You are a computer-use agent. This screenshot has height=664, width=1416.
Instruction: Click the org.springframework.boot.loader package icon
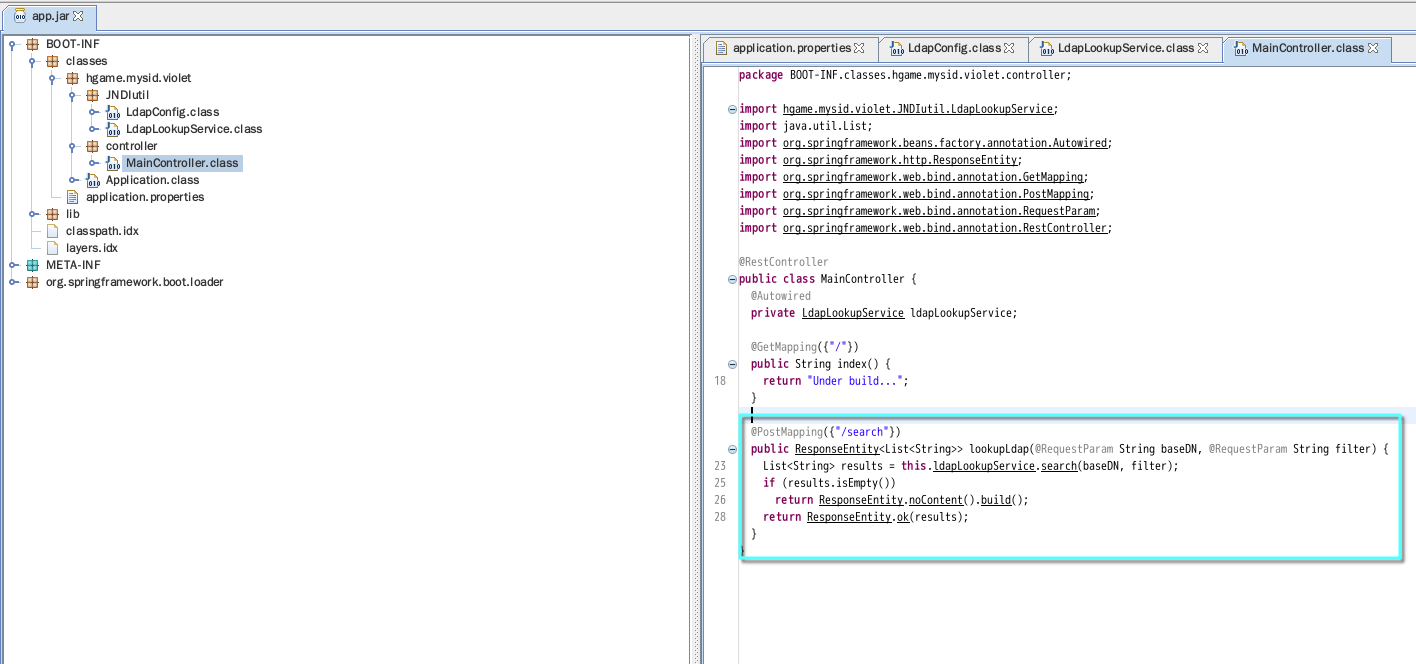point(33,282)
